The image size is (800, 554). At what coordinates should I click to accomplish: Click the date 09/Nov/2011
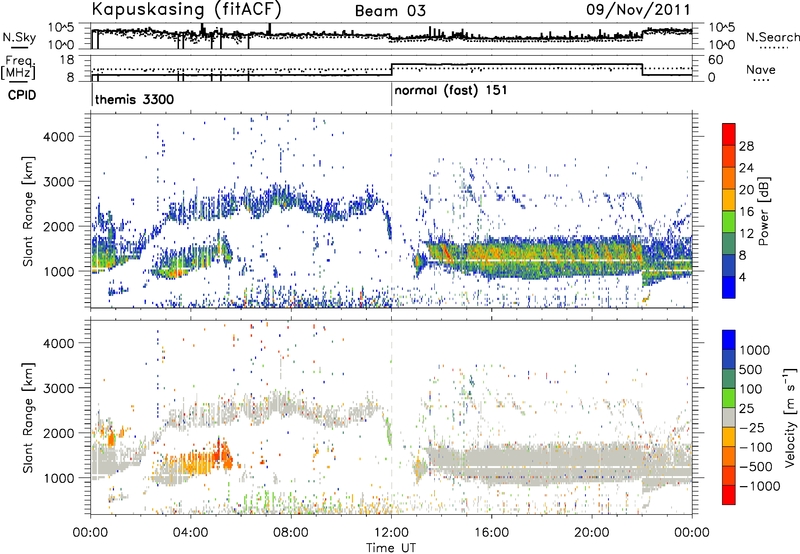638,10
